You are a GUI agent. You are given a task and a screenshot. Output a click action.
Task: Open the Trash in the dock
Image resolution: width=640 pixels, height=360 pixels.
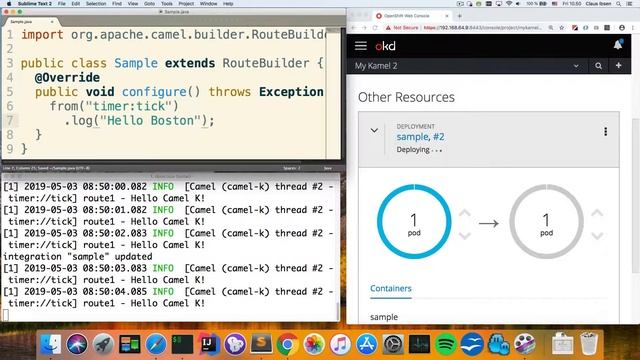pos(589,344)
